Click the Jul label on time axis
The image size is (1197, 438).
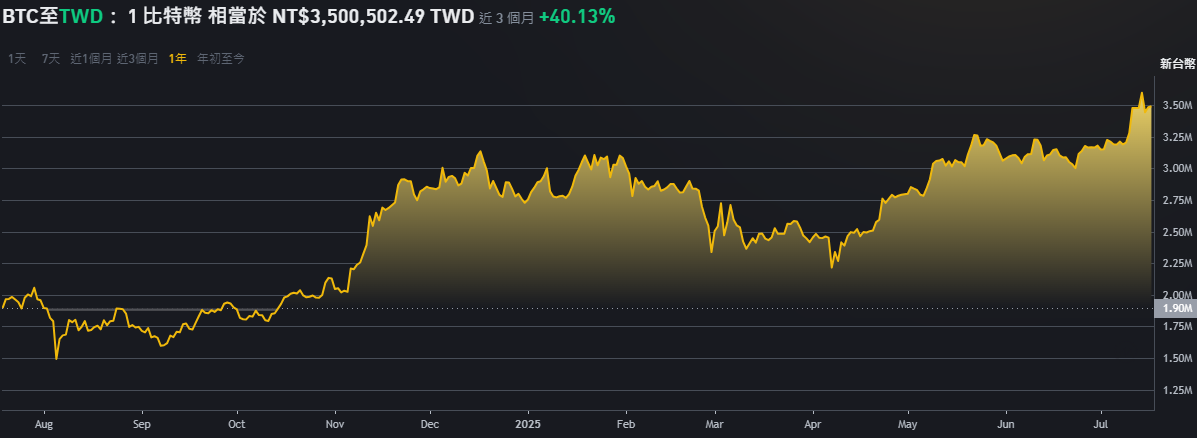(1101, 424)
